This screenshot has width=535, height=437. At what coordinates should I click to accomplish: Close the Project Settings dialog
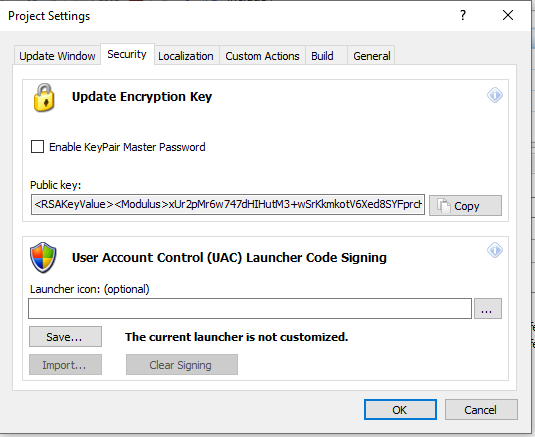tap(508, 15)
